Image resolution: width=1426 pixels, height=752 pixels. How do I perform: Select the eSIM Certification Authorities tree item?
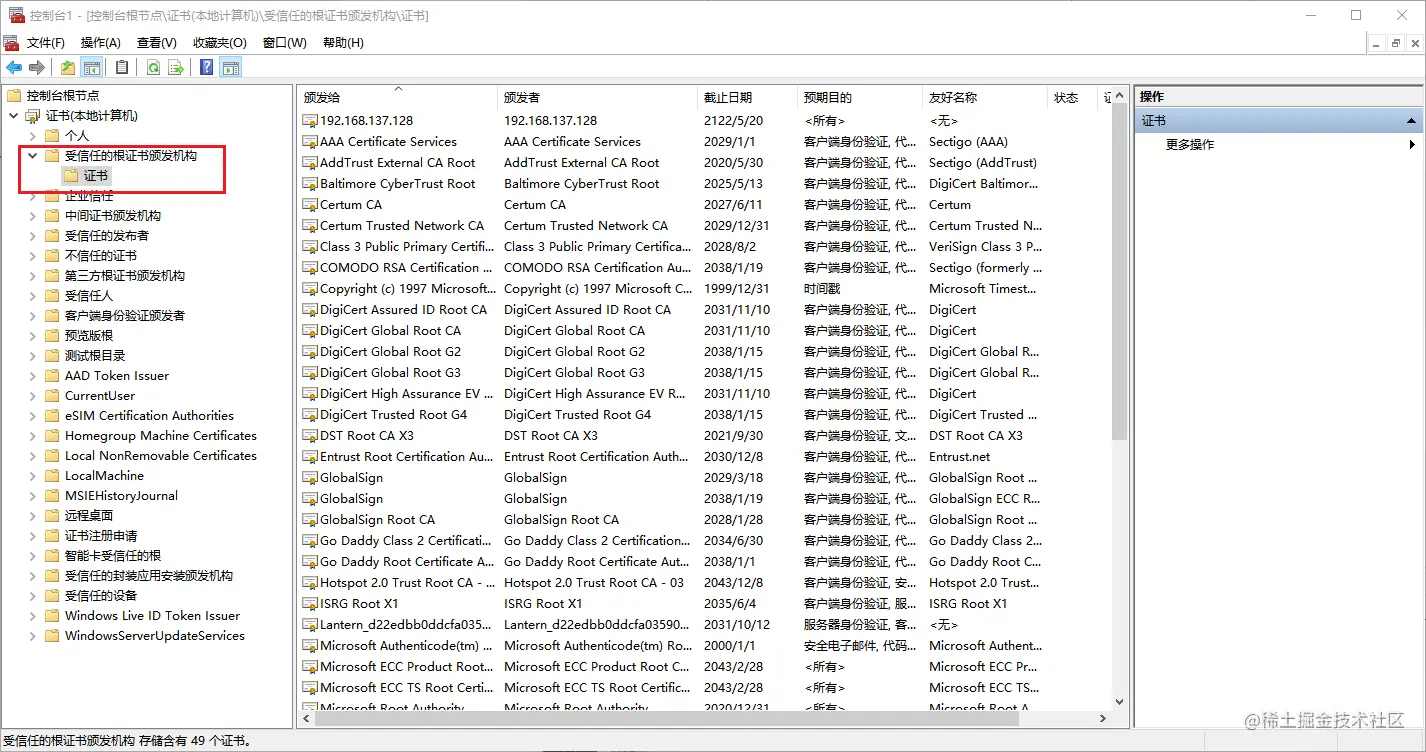point(149,416)
